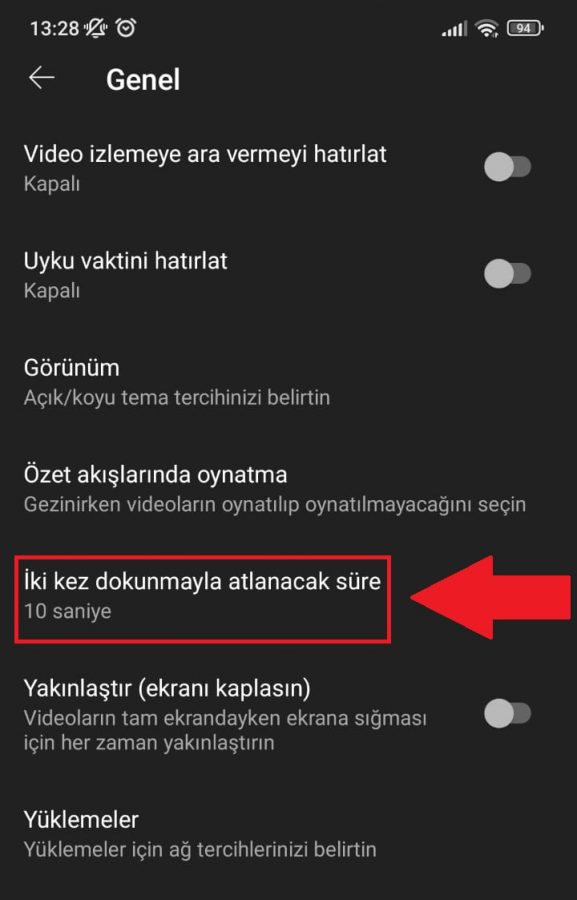Tap the 13:28 clock in status bar
Viewport: 577px width, 900px height.
point(54,28)
